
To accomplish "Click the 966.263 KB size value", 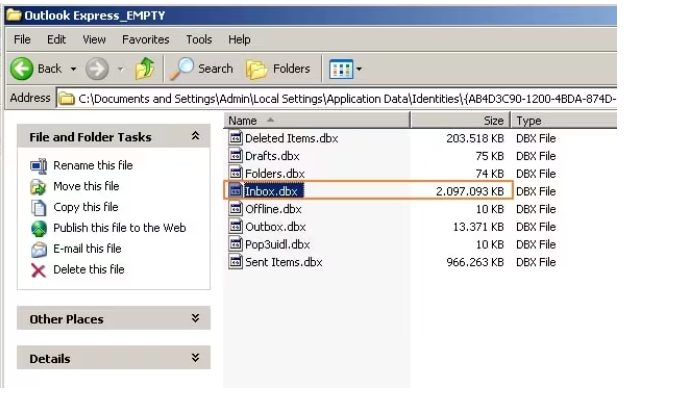I will pos(475,262).
